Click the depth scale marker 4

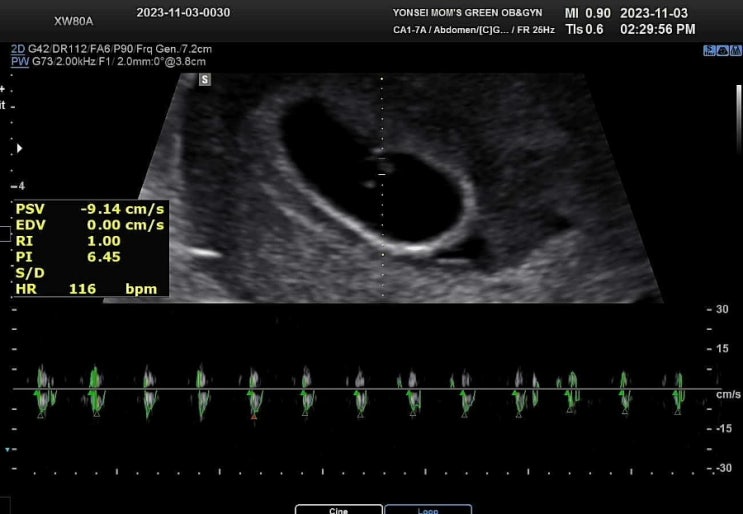[21, 186]
